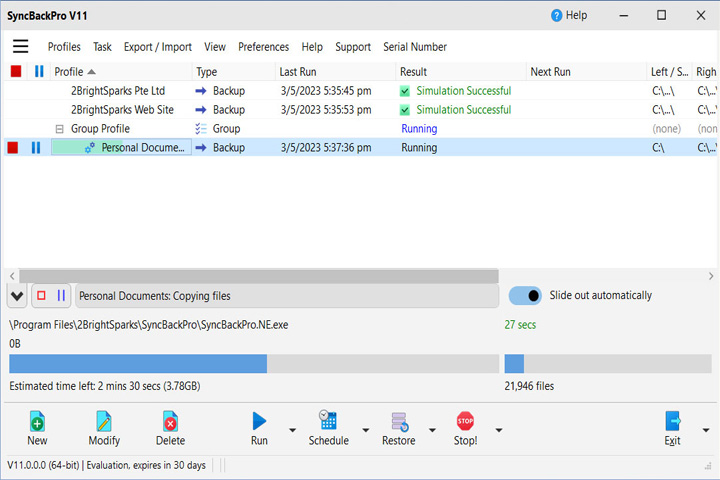Open the View menu
This screenshot has height=480, width=720.
point(215,47)
